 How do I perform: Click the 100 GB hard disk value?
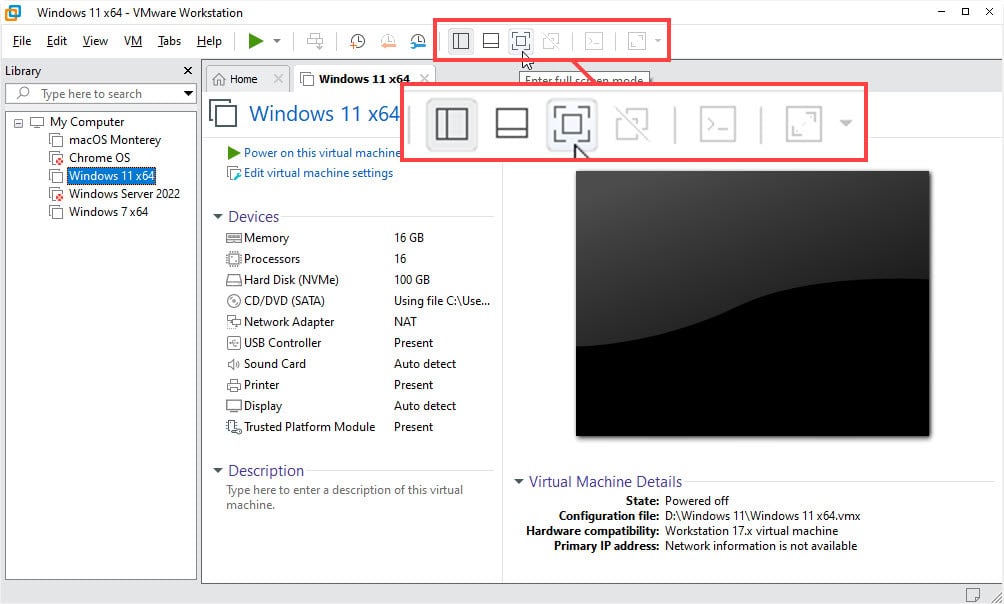click(412, 280)
